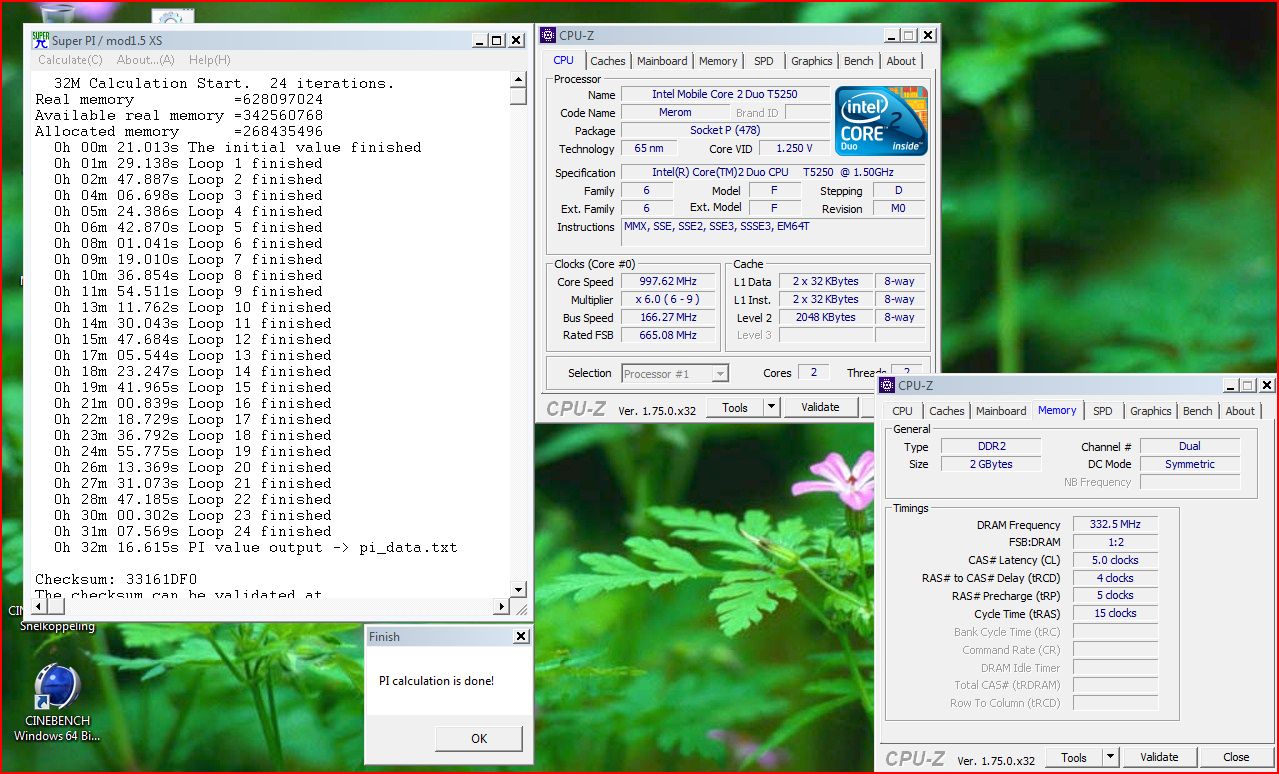Open the gear desktop icon at the top of the screen

click(172, 17)
